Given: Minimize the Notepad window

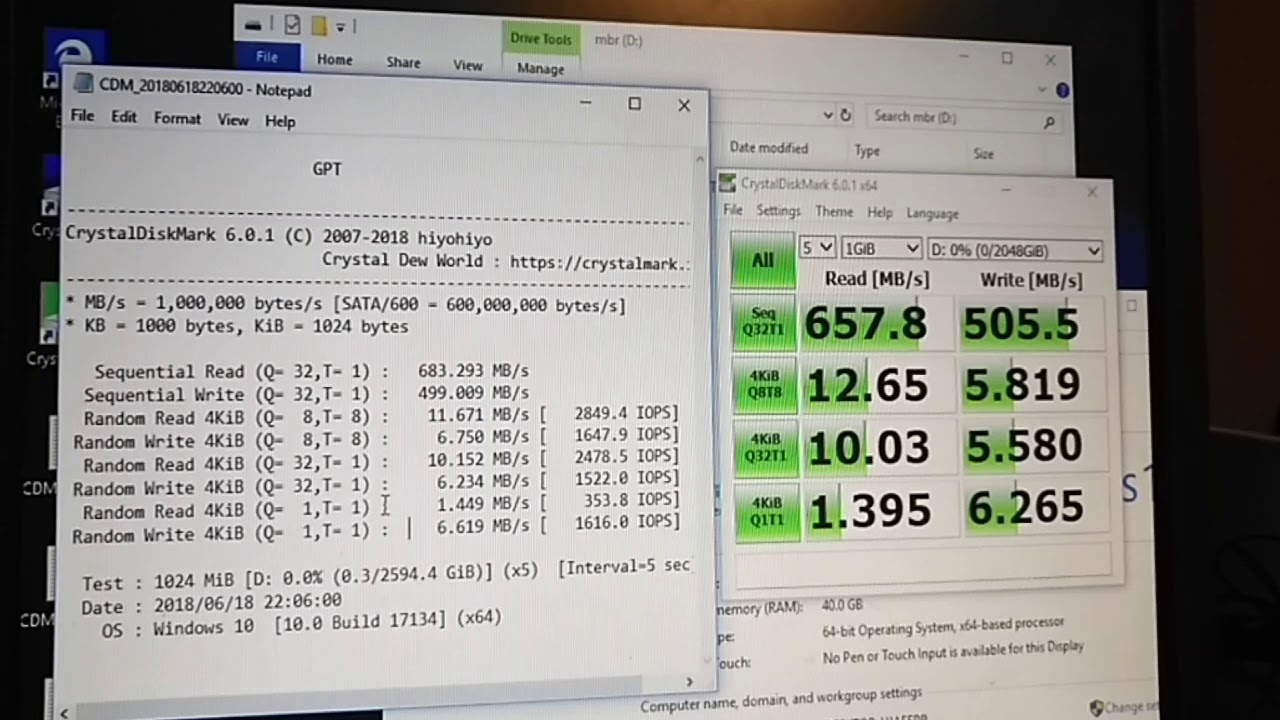Looking at the screenshot, I should pos(586,102).
